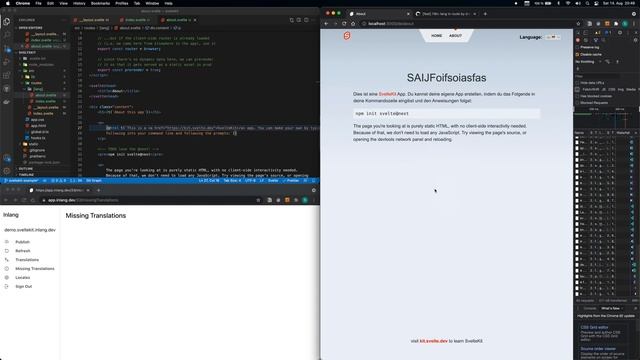Open the No throttling dropdown in DevTools

click(588, 62)
